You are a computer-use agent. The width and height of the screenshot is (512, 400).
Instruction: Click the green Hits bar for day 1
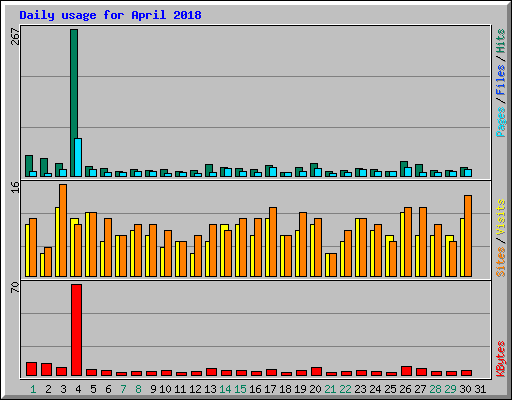[x=29, y=166]
